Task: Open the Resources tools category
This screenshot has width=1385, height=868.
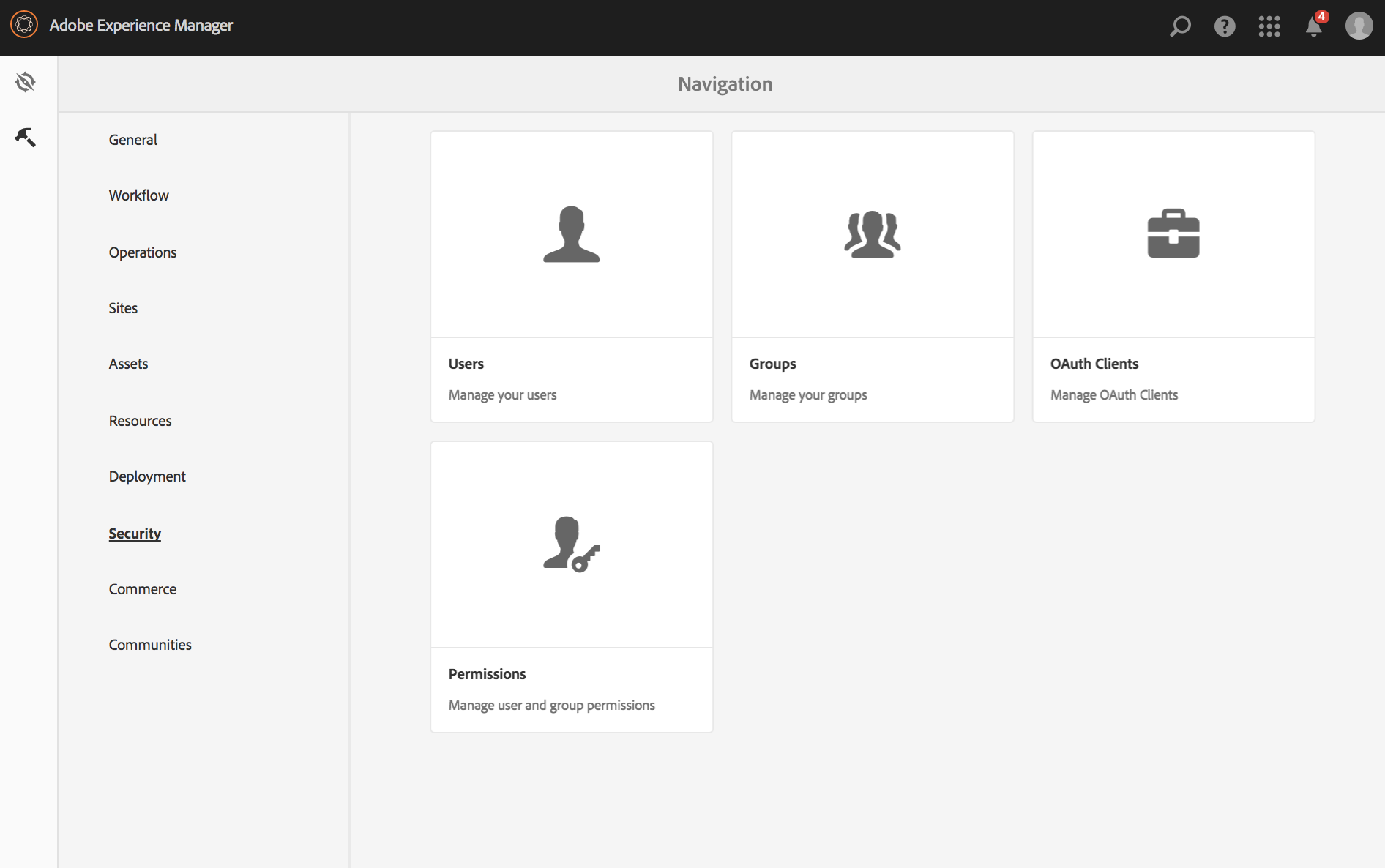Action: click(x=141, y=421)
